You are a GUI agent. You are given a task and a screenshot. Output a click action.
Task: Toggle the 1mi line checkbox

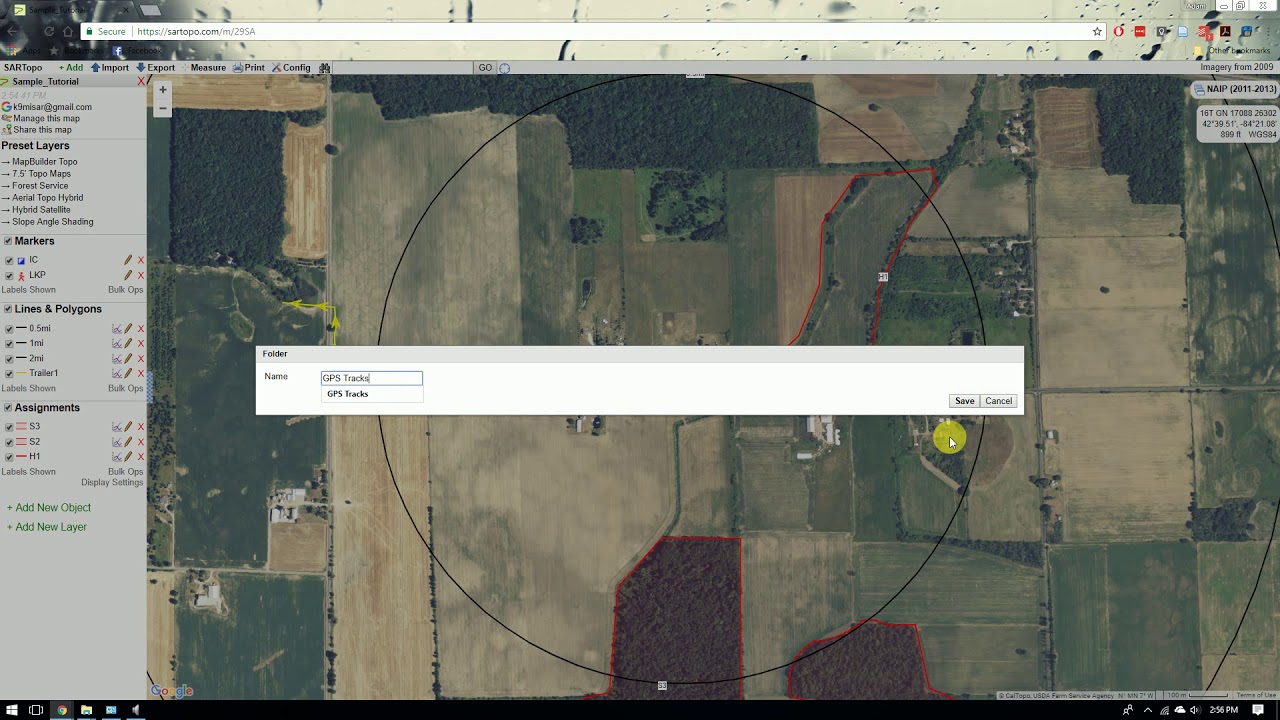pyautogui.click(x=9, y=343)
